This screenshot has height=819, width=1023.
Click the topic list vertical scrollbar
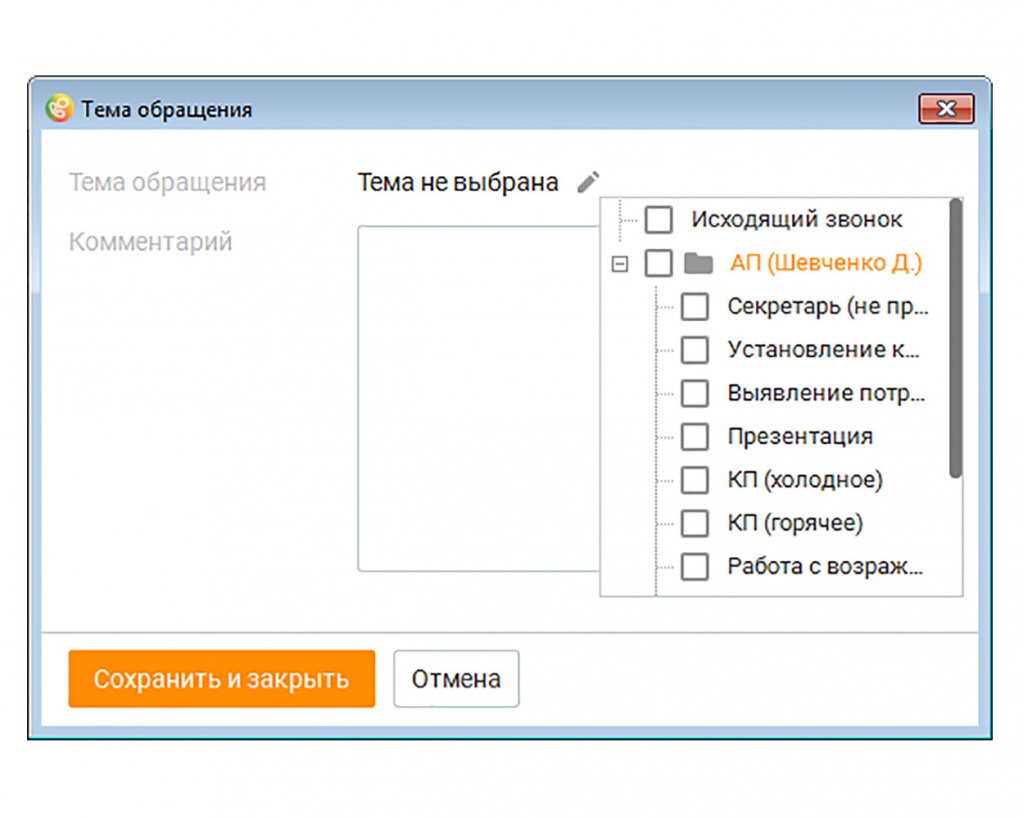click(955, 340)
